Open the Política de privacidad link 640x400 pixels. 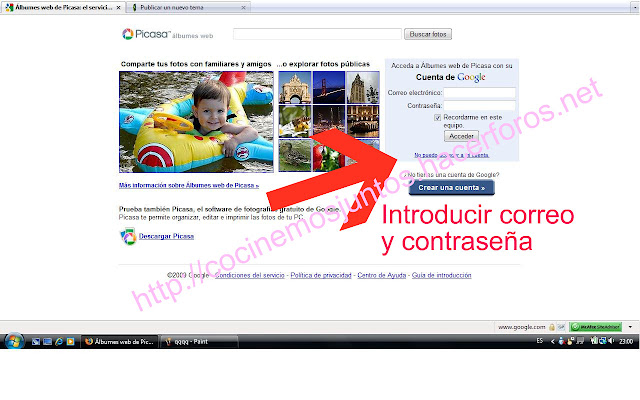coord(321,276)
